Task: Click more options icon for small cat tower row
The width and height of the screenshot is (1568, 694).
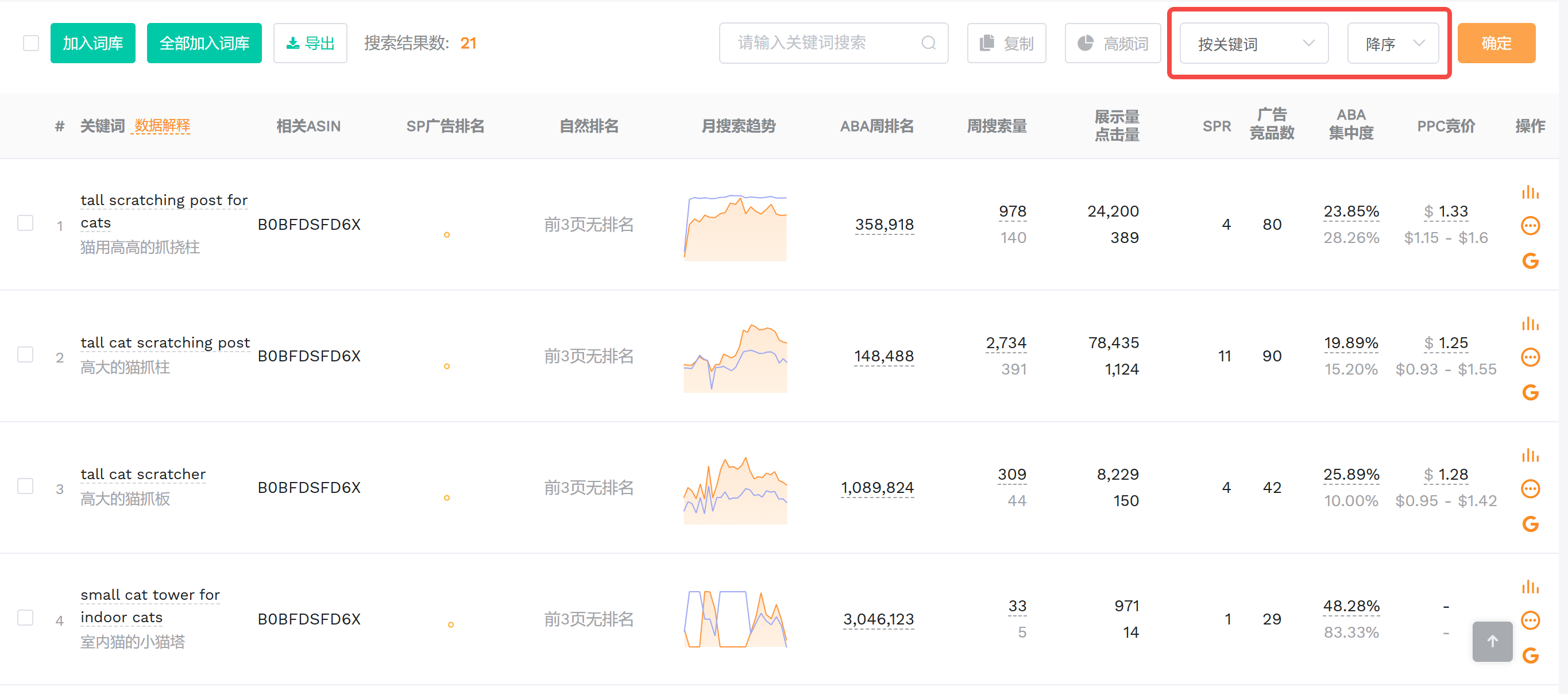Action: coord(1530,620)
